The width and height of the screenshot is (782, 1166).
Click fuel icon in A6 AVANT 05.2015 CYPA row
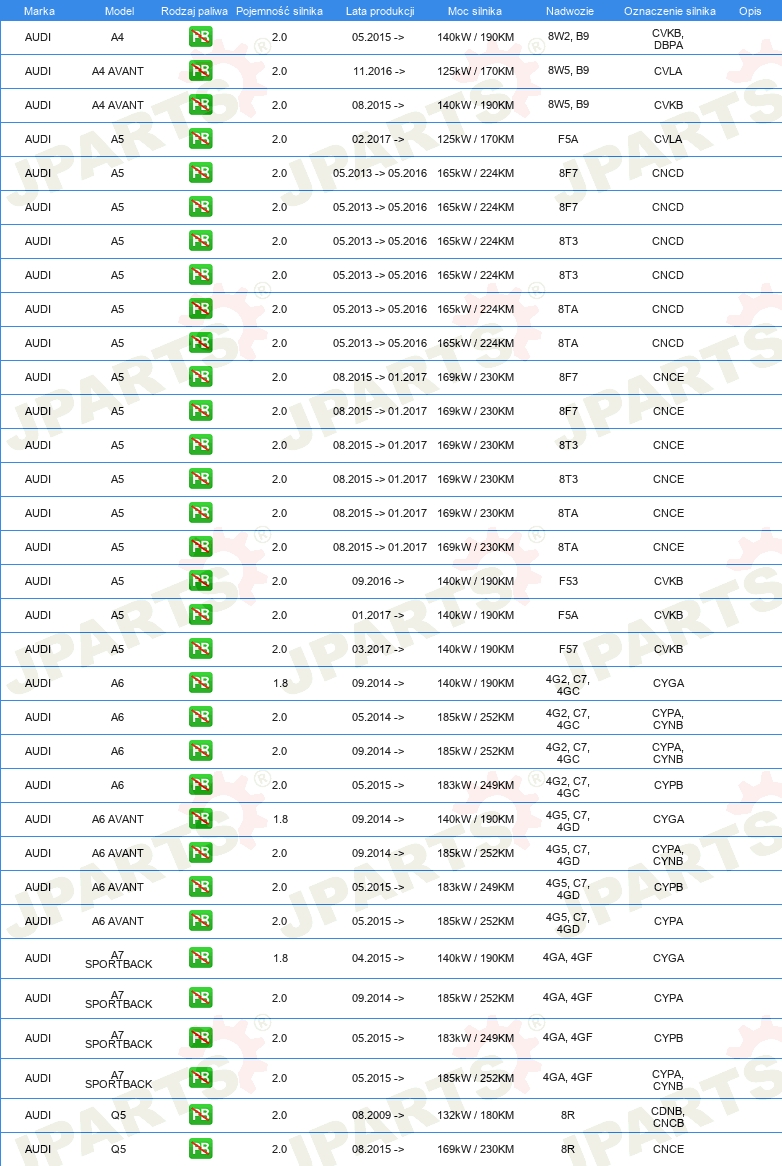(x=201, y=921)
